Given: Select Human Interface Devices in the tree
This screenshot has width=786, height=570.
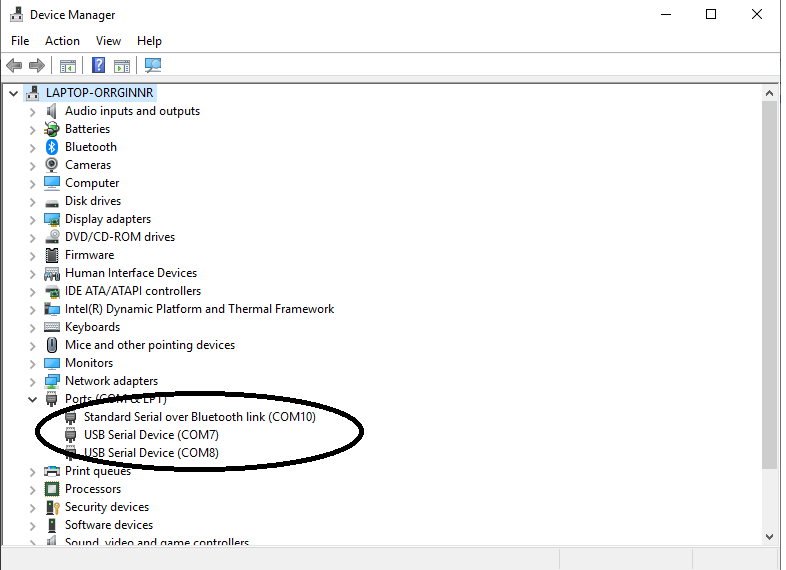Looking at the screenshot, I should point(131,273).
